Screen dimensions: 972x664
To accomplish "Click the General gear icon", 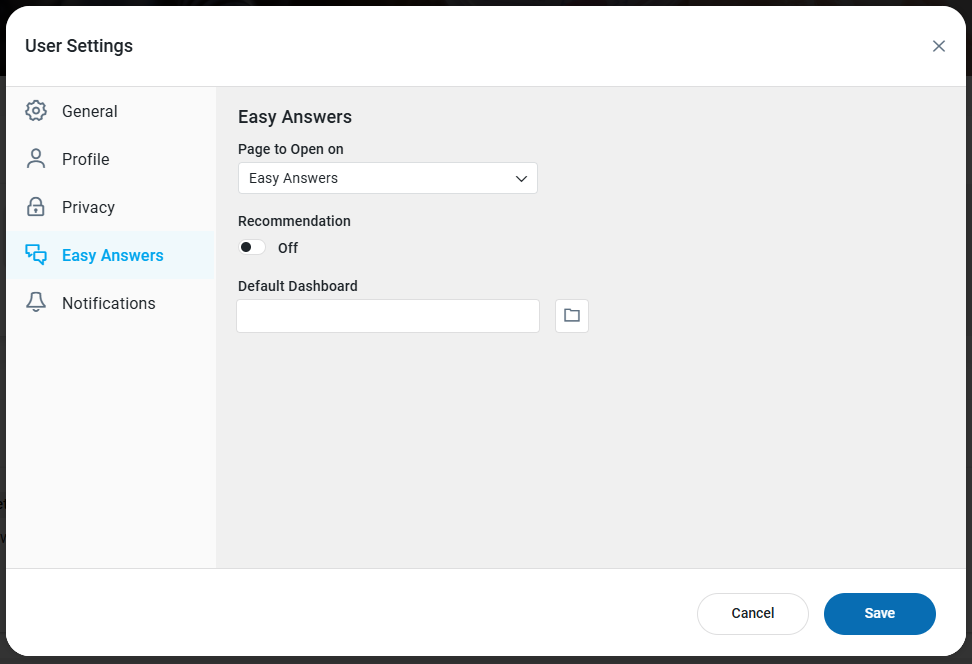I will [36, 111].
